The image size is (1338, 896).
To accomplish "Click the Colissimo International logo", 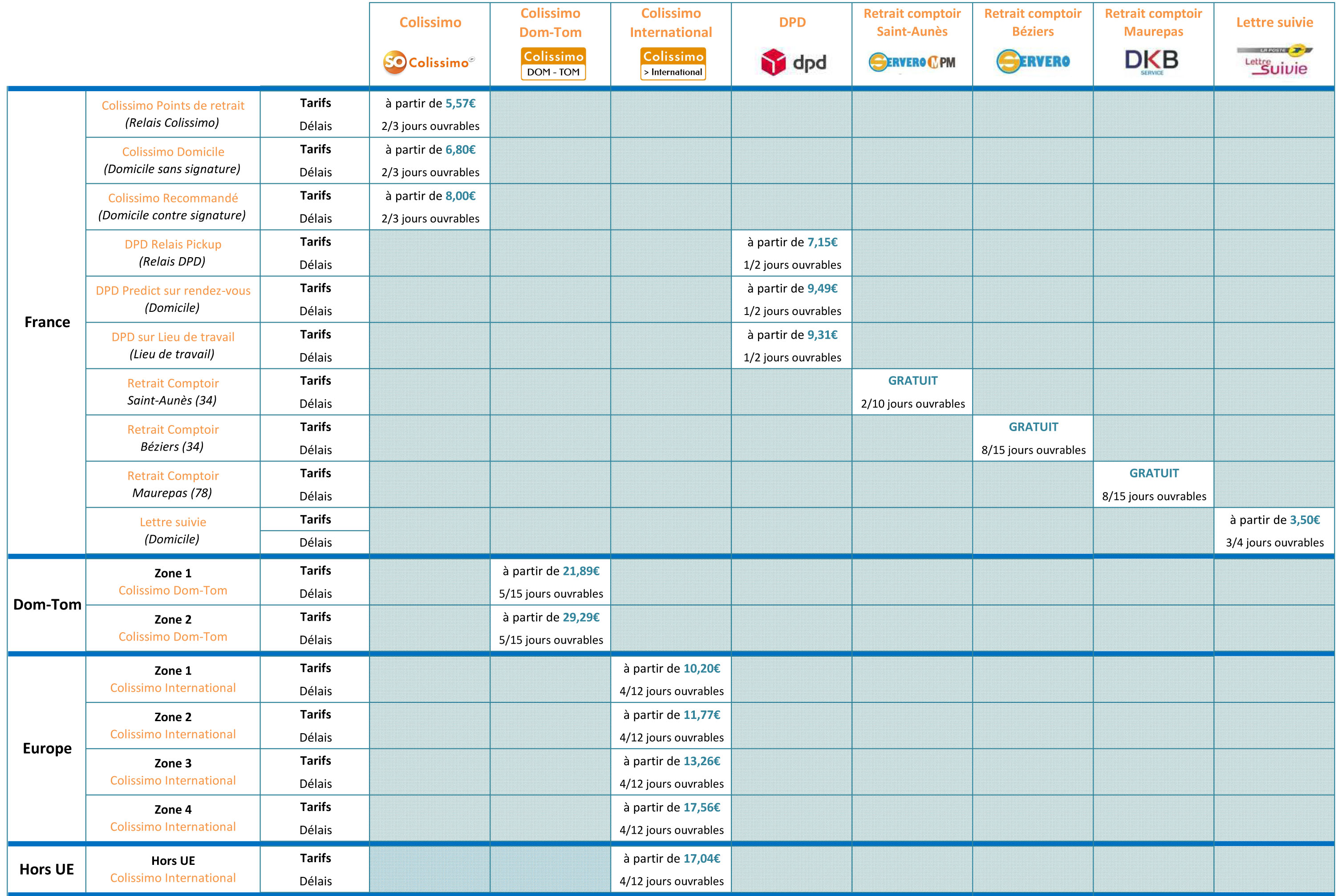I will (673, 64).
